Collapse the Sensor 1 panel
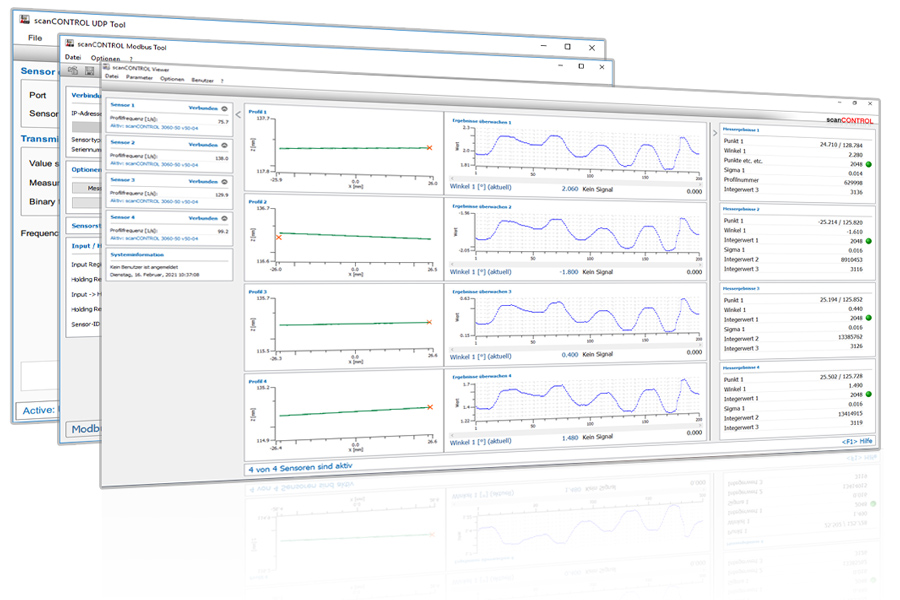Image resolution: width=900 pixels, height=600 pixels. click(x=224, y=106)
